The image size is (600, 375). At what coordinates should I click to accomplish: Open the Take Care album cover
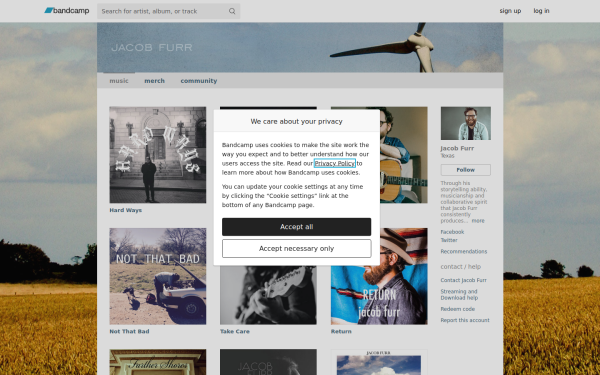click(x=268, y=295)
